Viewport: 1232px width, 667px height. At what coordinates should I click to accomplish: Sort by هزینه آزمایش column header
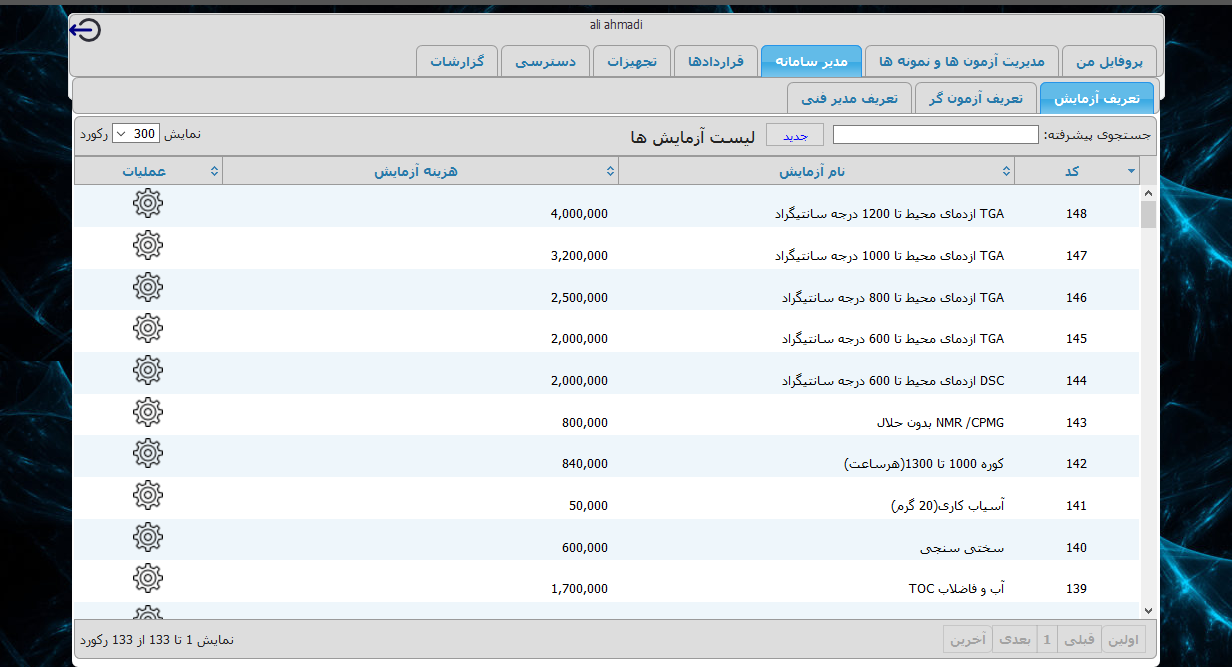(x=416, y=172)
